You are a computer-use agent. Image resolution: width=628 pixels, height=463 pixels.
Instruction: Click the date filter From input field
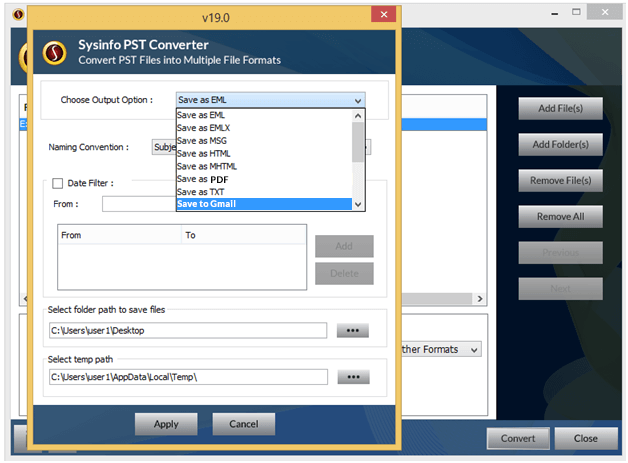click(139, 204)
